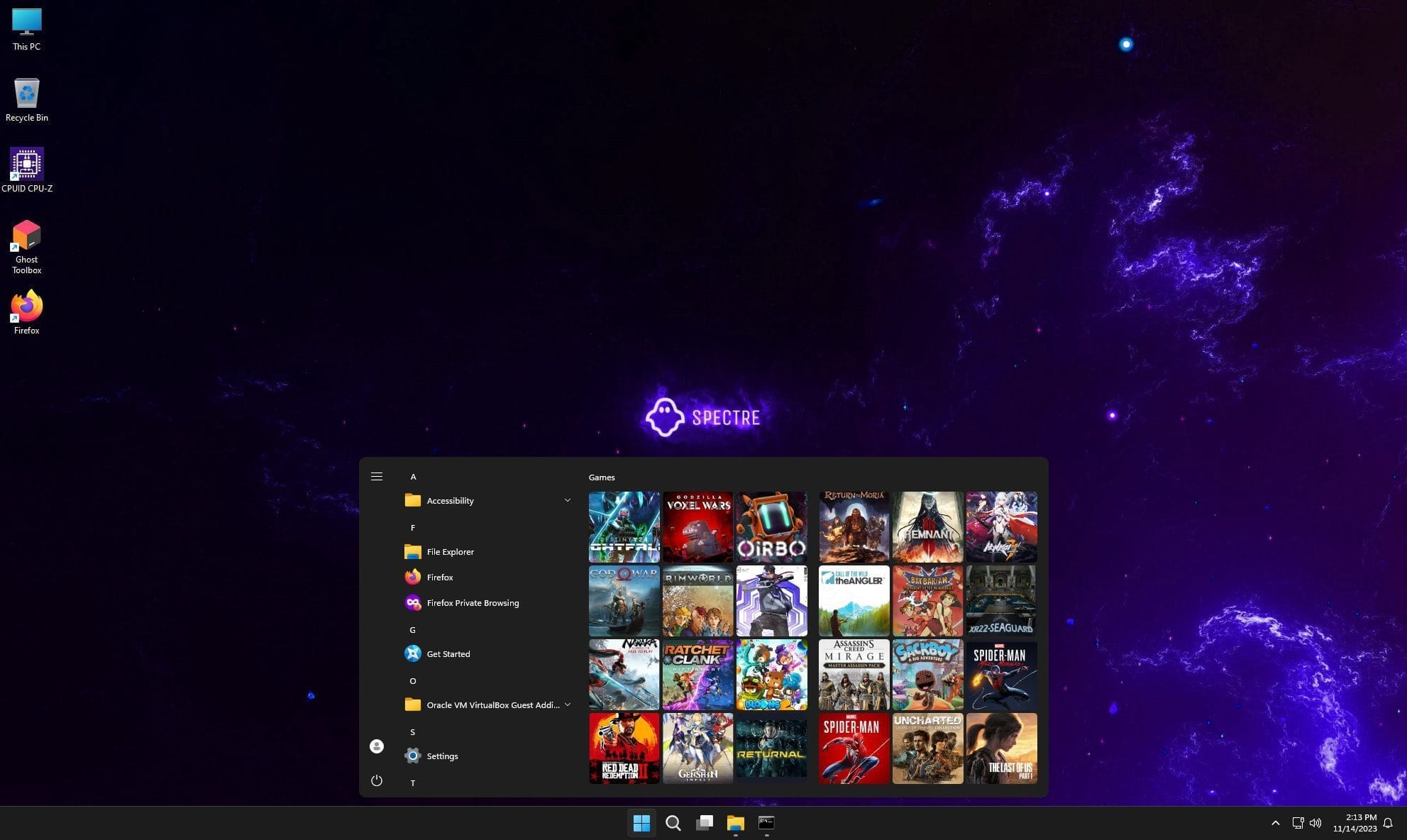
Task: Click the letter O header in app list
Action: pyautogui.click(x=413, y=681)
